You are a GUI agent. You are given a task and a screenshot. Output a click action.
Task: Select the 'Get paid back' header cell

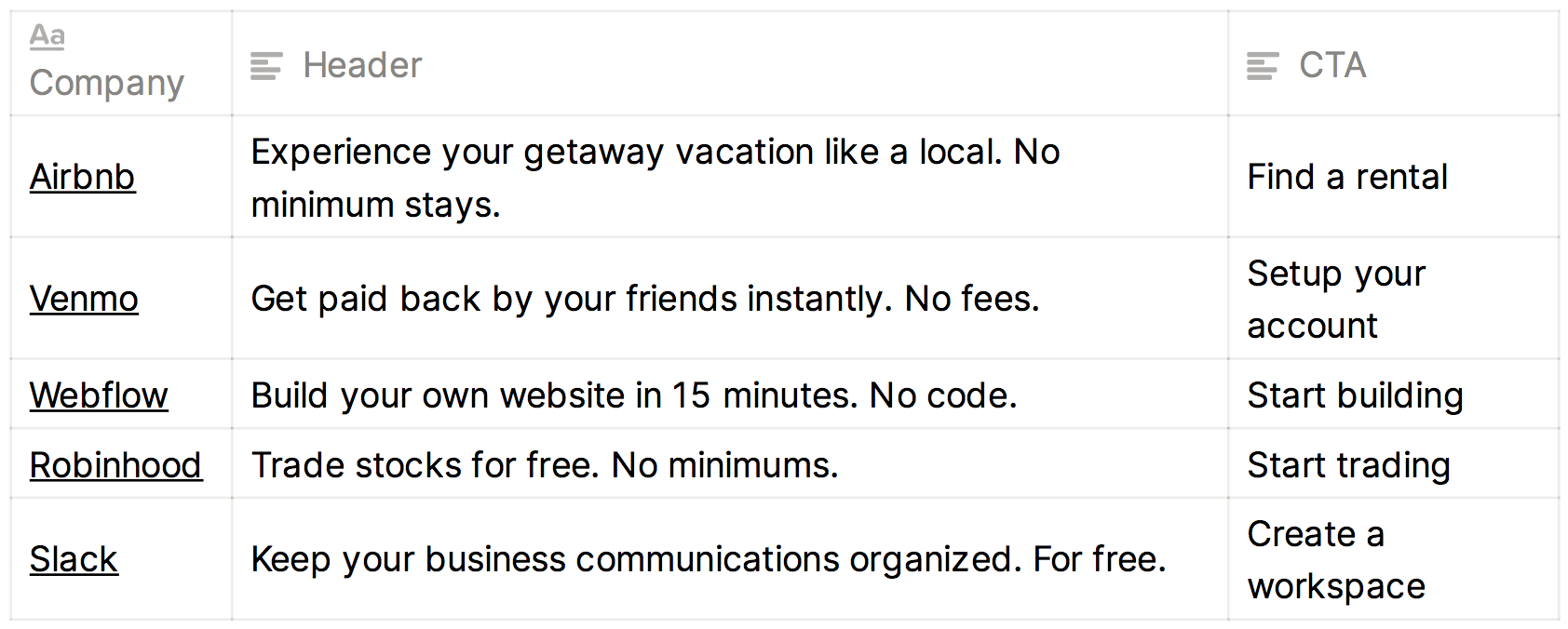(730, 299)
